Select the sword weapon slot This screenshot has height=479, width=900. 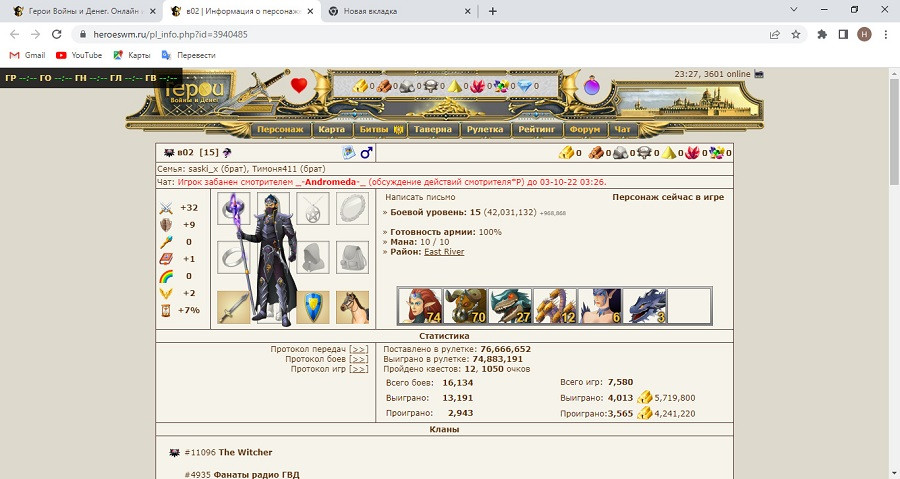tap(234, 307)
